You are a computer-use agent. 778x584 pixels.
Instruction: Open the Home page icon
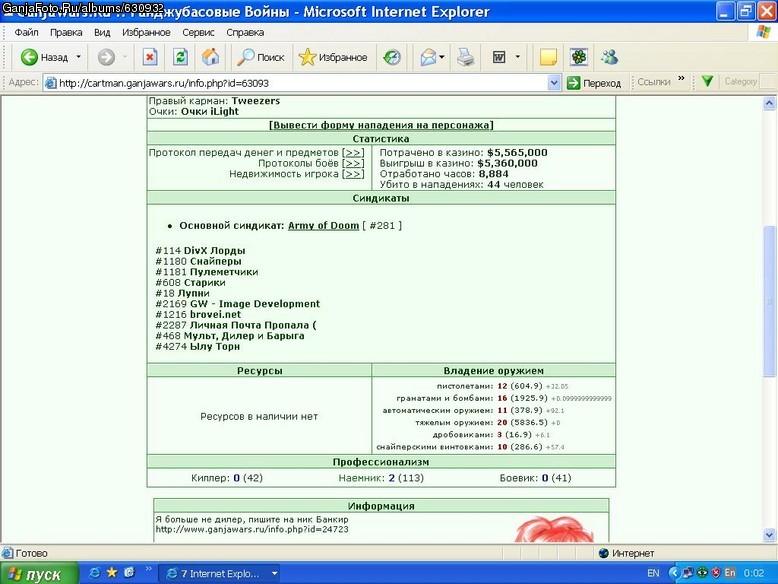point(210,58)
